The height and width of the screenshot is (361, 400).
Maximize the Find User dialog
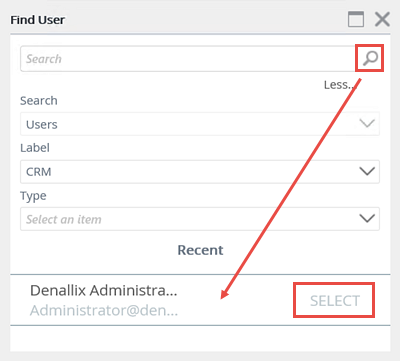click(x=356, y=19)
